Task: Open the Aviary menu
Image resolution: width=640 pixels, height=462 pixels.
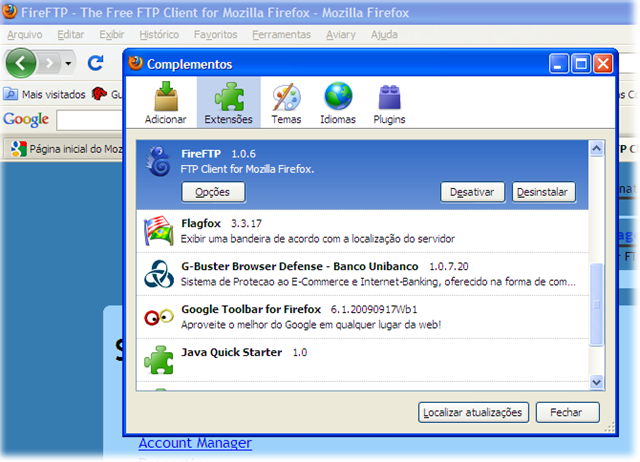Action: [340, 35]
